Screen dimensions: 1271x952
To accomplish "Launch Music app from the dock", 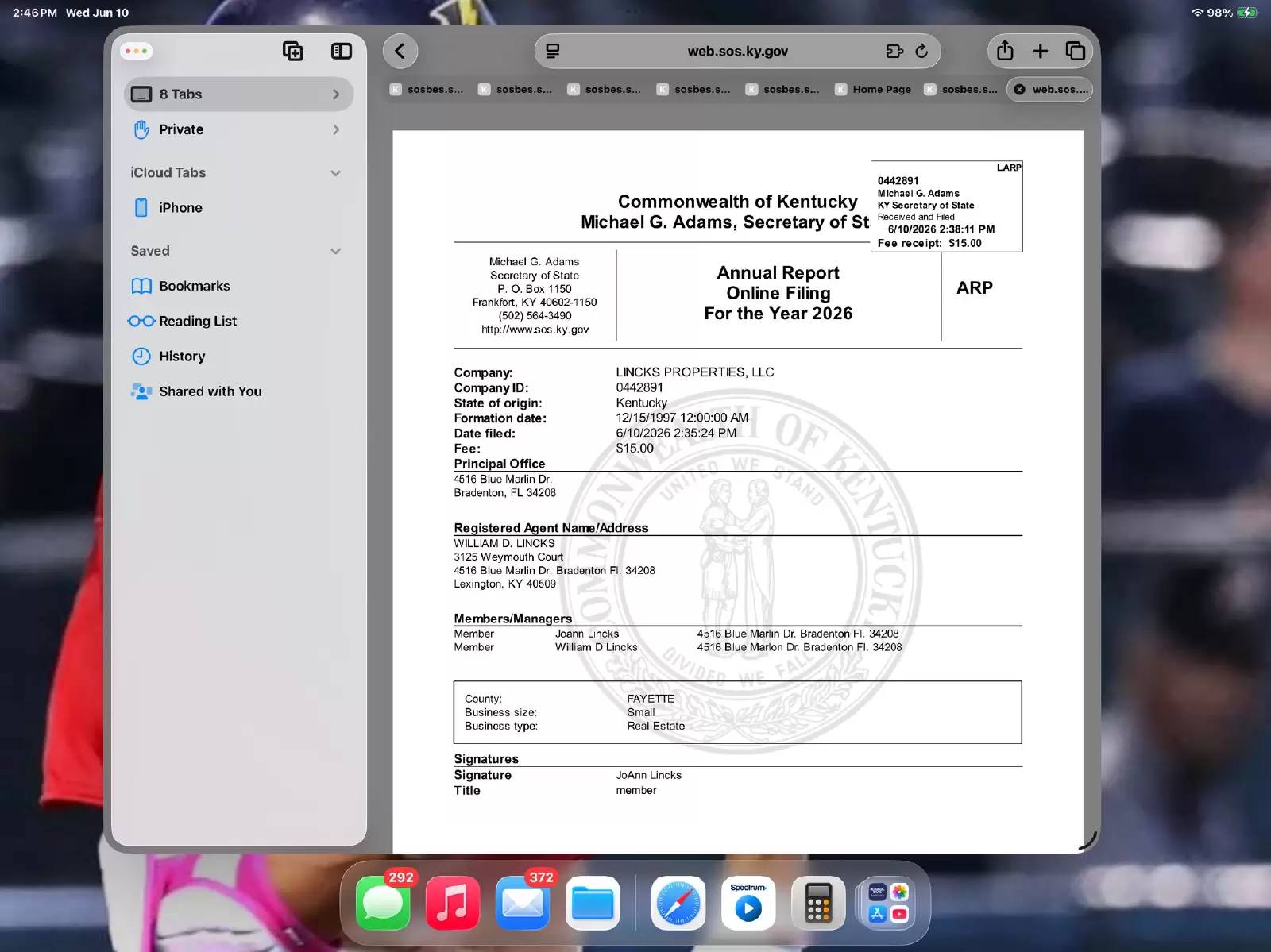I will click(453, 903).
